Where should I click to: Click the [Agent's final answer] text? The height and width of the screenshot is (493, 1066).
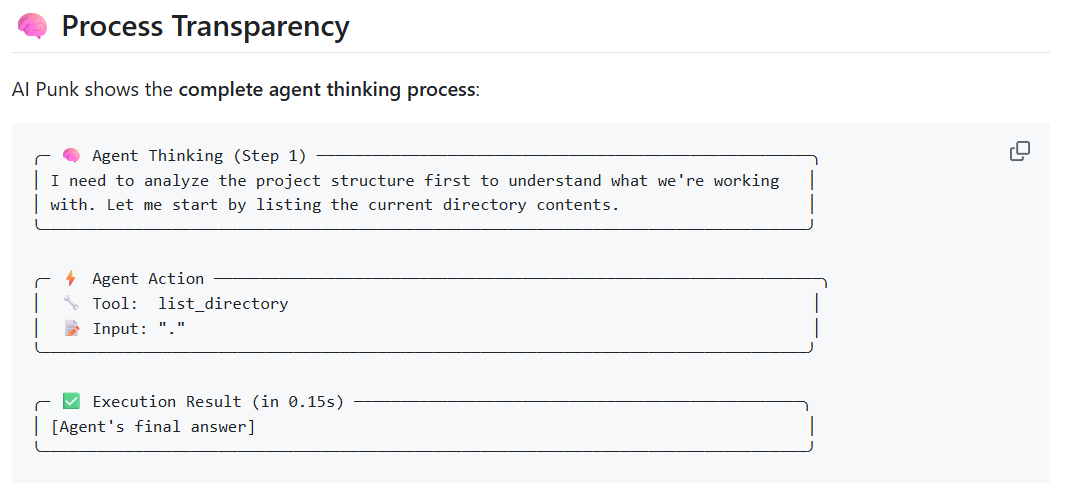click(x=153, y=427)
